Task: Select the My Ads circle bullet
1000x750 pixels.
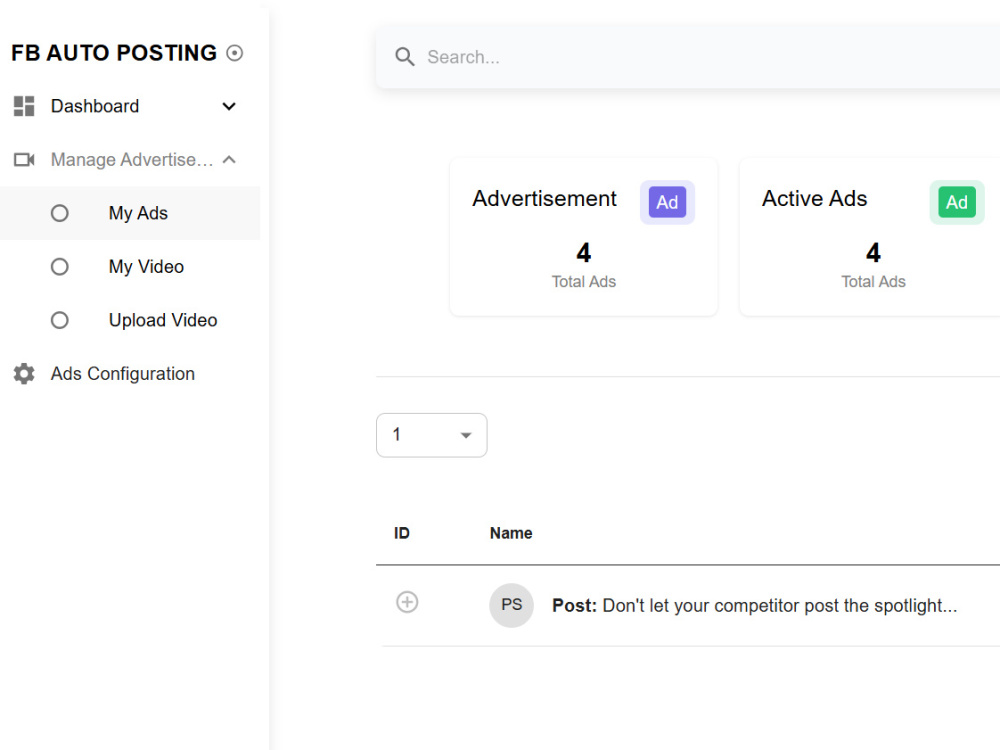Action: pos(59,213)
